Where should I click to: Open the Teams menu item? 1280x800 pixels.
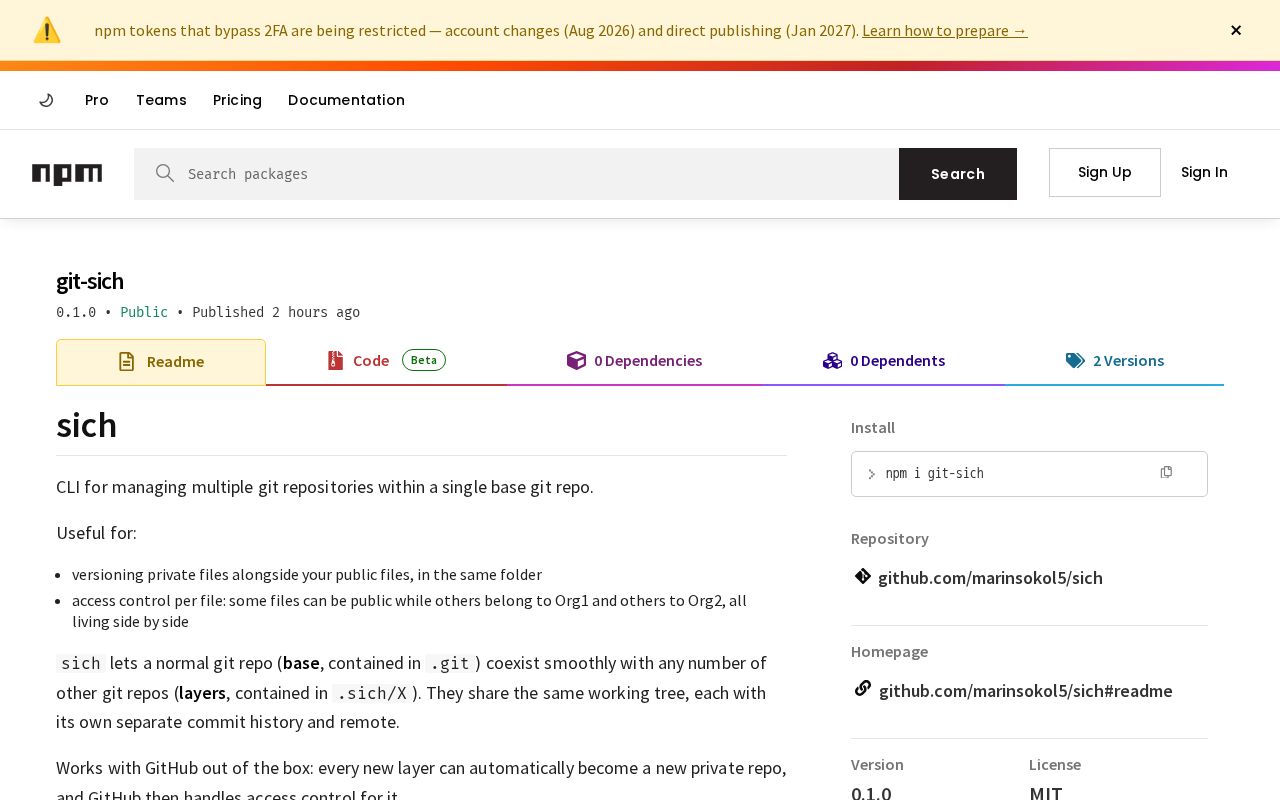pyautogui.click(x=161, y=100)
